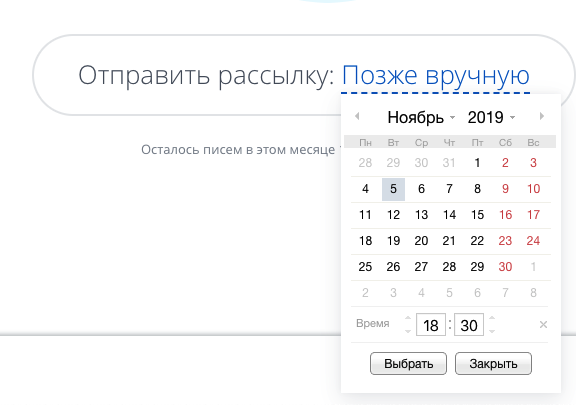
Task: Click the Закрыть button
Action: pos(493,363)
